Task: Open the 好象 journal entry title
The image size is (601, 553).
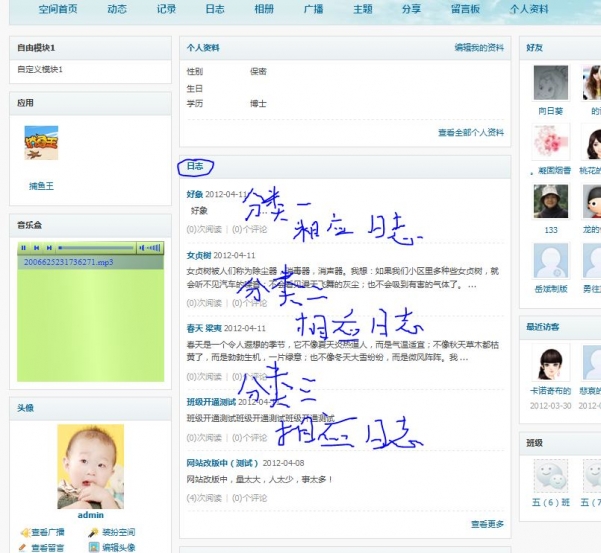Action: tap(195, 194)
